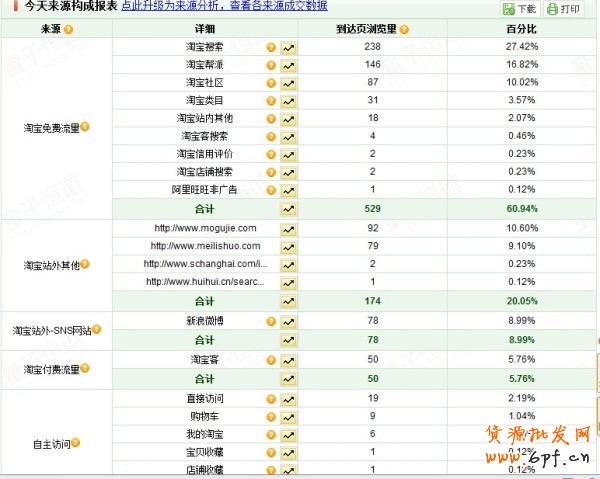Click the 打印 print button
The width and height of the screenshot is (600, 479).
(563, 8)
